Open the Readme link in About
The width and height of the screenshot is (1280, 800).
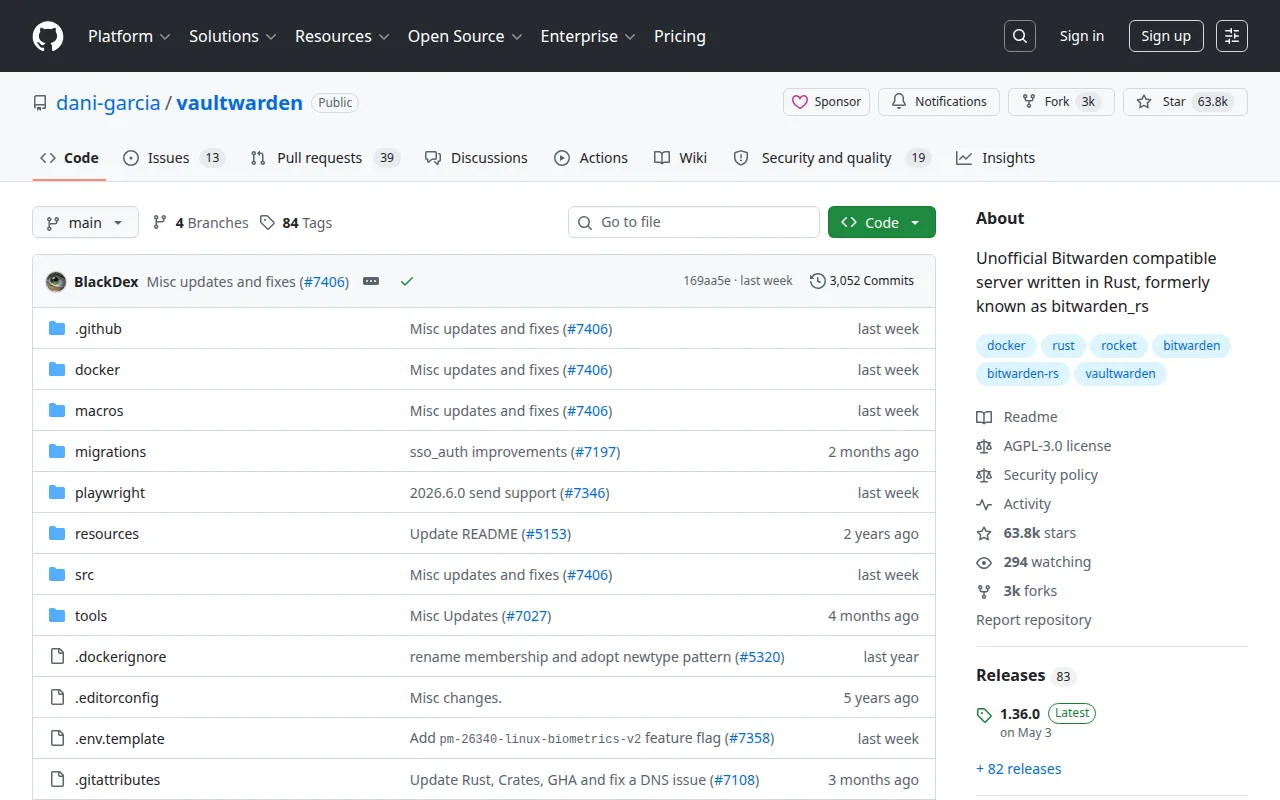1017,417
